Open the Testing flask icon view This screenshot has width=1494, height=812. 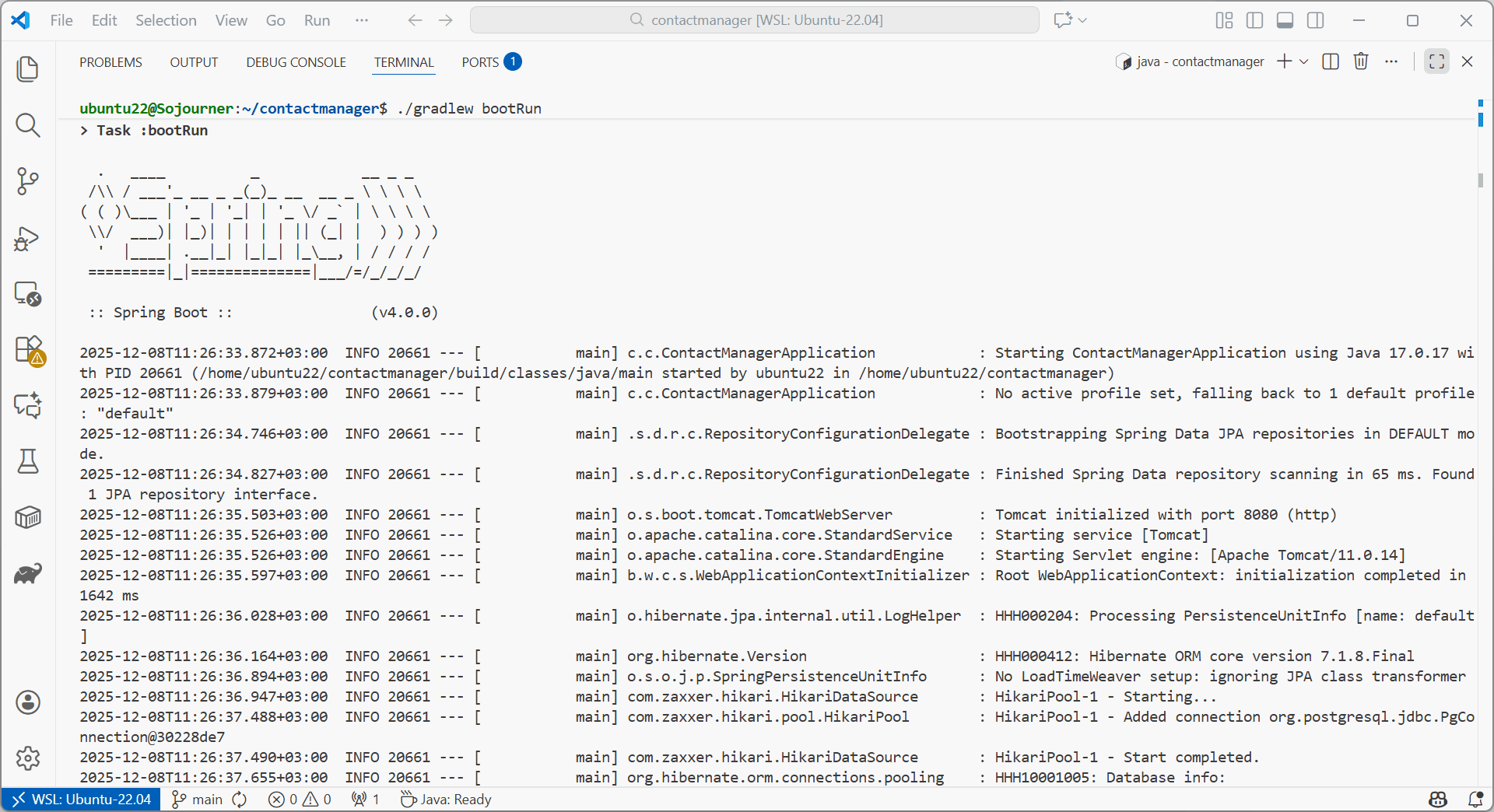click(28, 461)
